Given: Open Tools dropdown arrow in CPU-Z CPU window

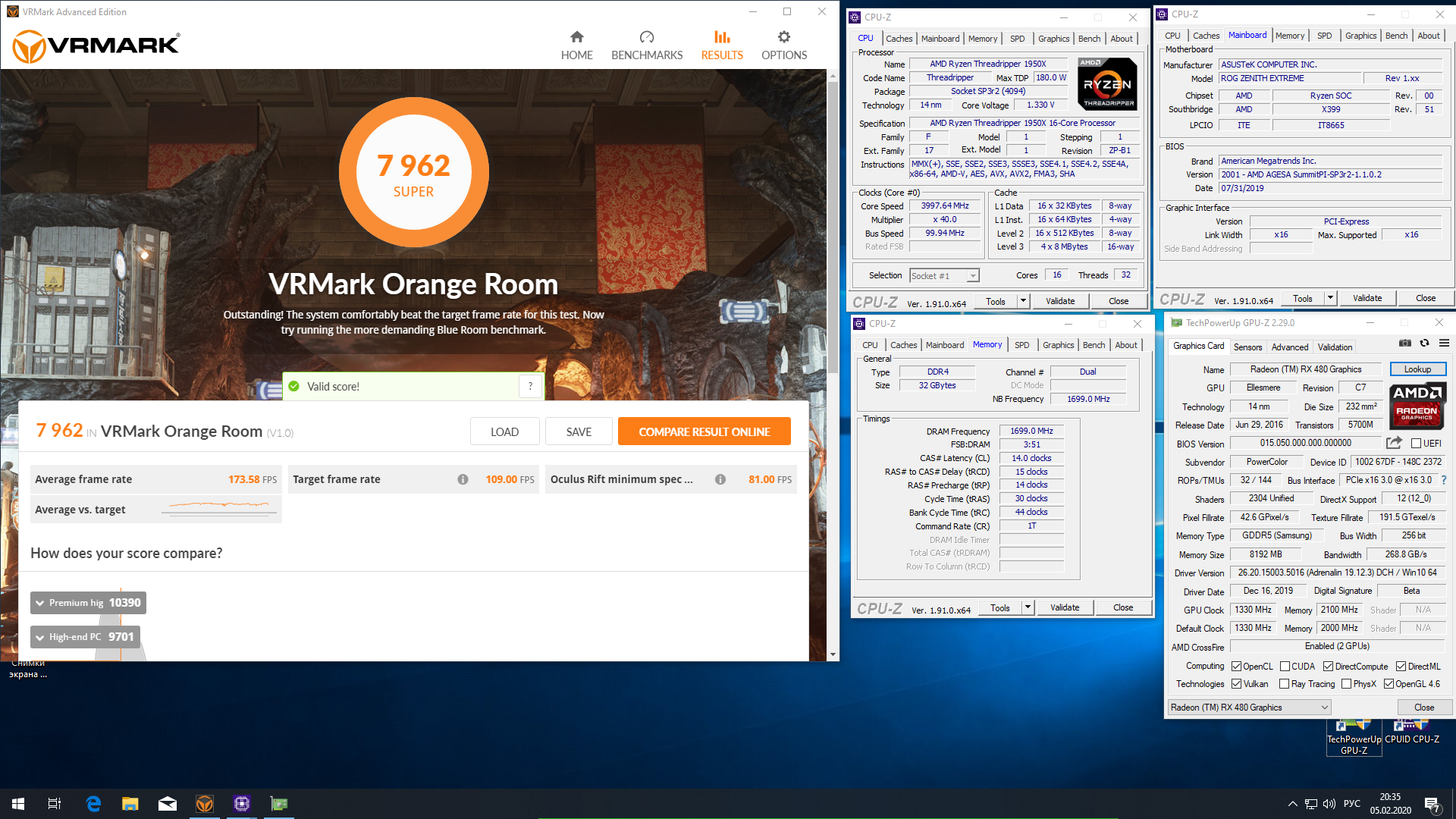Looking at the screenshot, I should click(x=1023, y=301).
